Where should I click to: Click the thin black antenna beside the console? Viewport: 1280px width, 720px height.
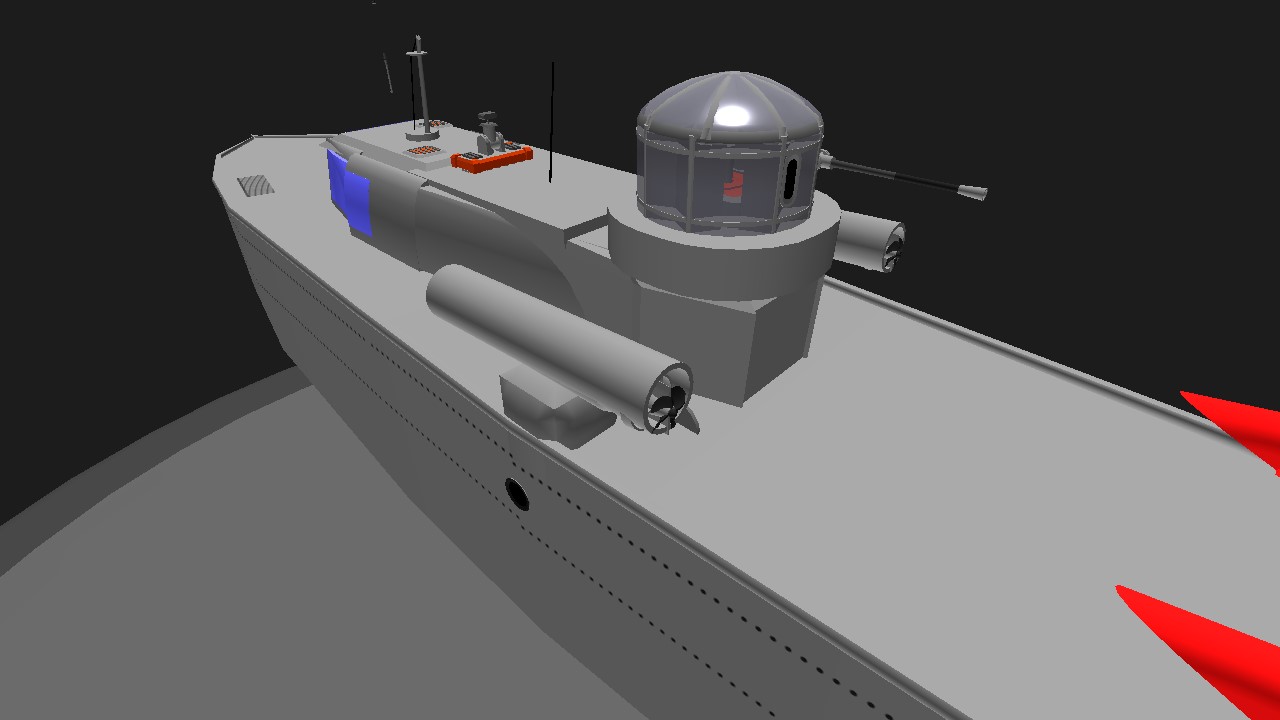tap(552, 120)
